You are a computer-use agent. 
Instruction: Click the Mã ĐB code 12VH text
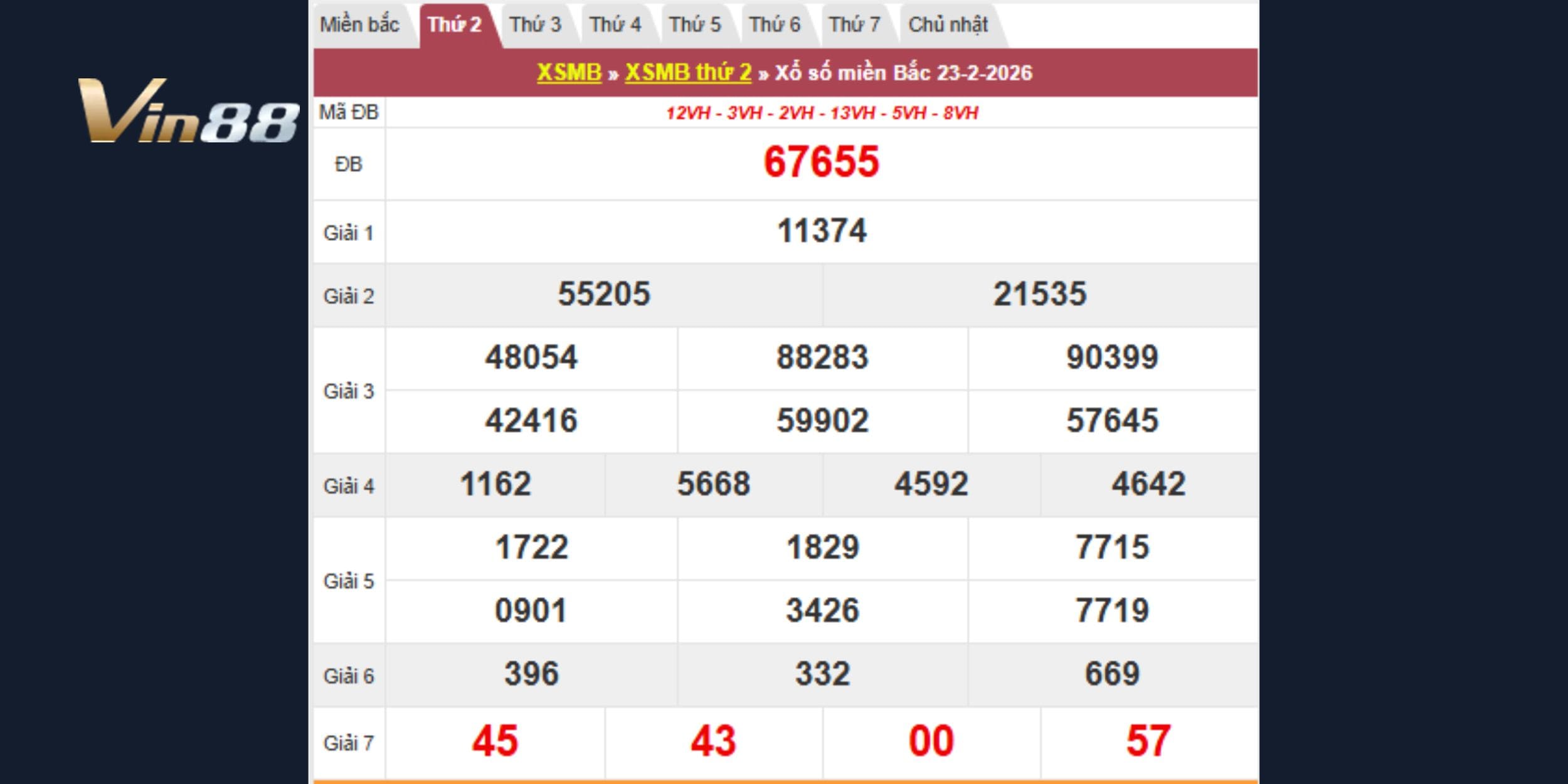click(688, 114)
